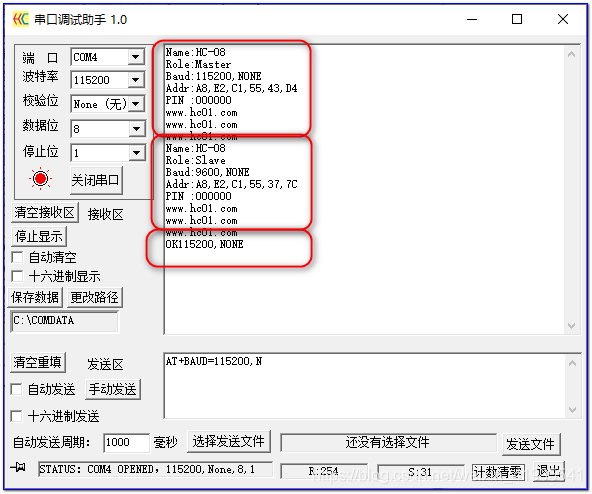Click the S:31 send counter
Viewport: 592px width, 494px height.
[420, 472]
